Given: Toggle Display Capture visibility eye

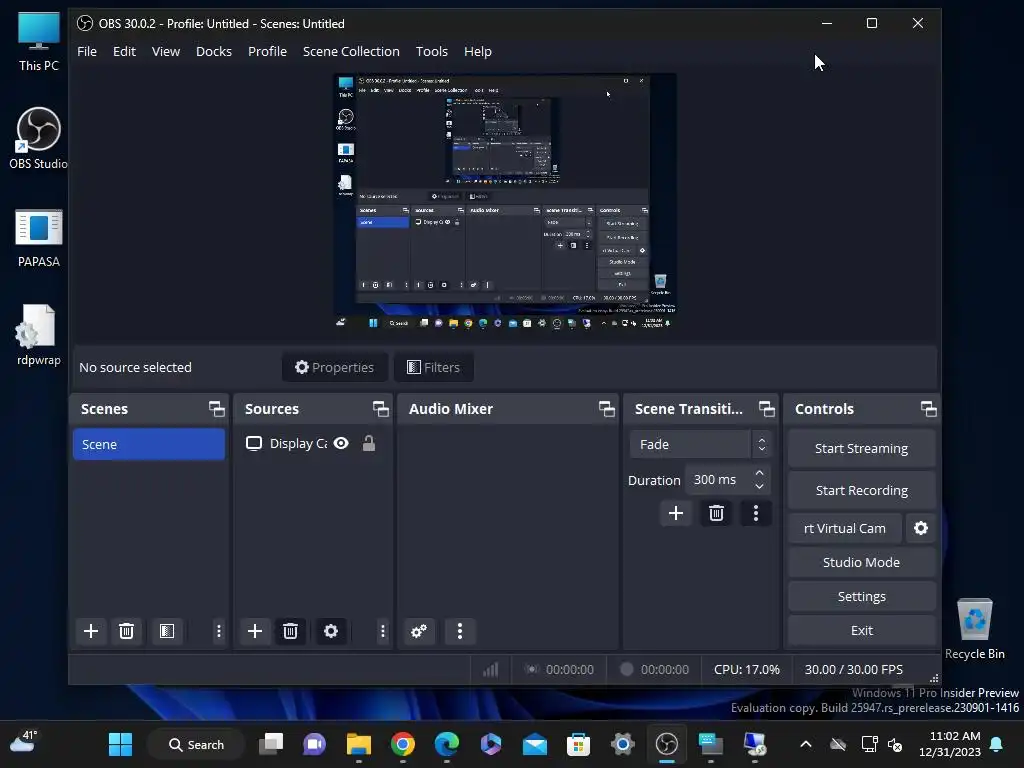Looking at the screenshot, I should tap(341, 443).
